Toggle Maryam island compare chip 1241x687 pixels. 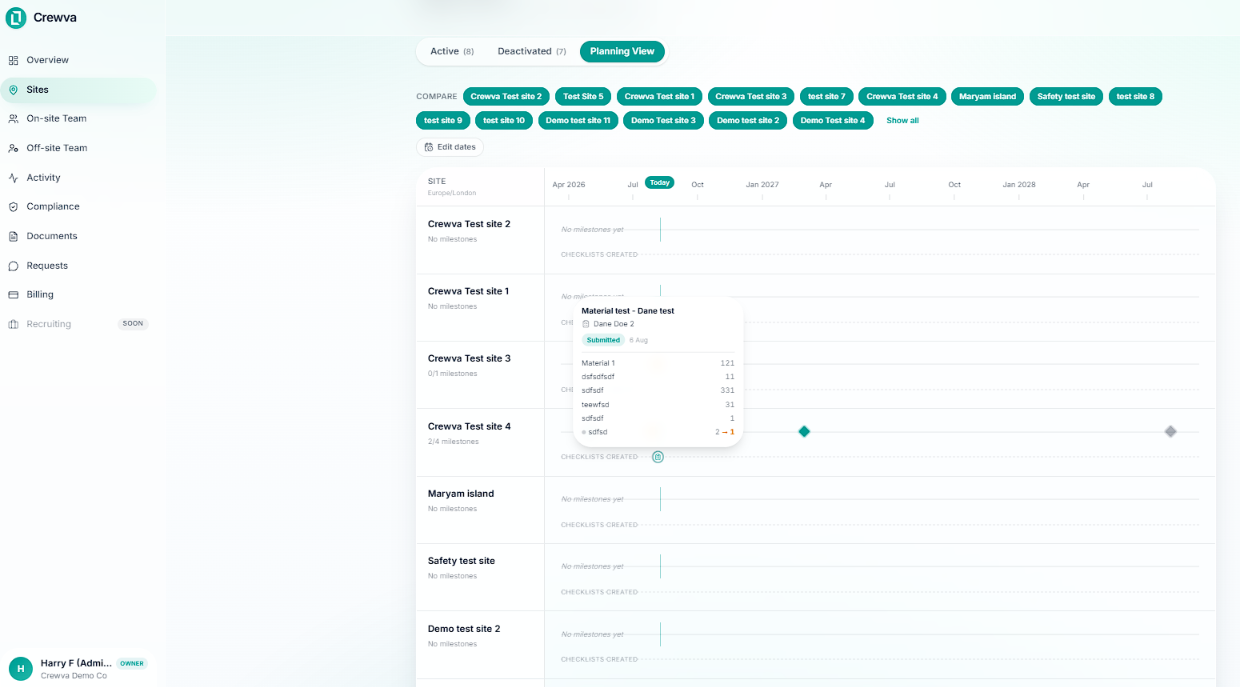click(x=987, y=96)
